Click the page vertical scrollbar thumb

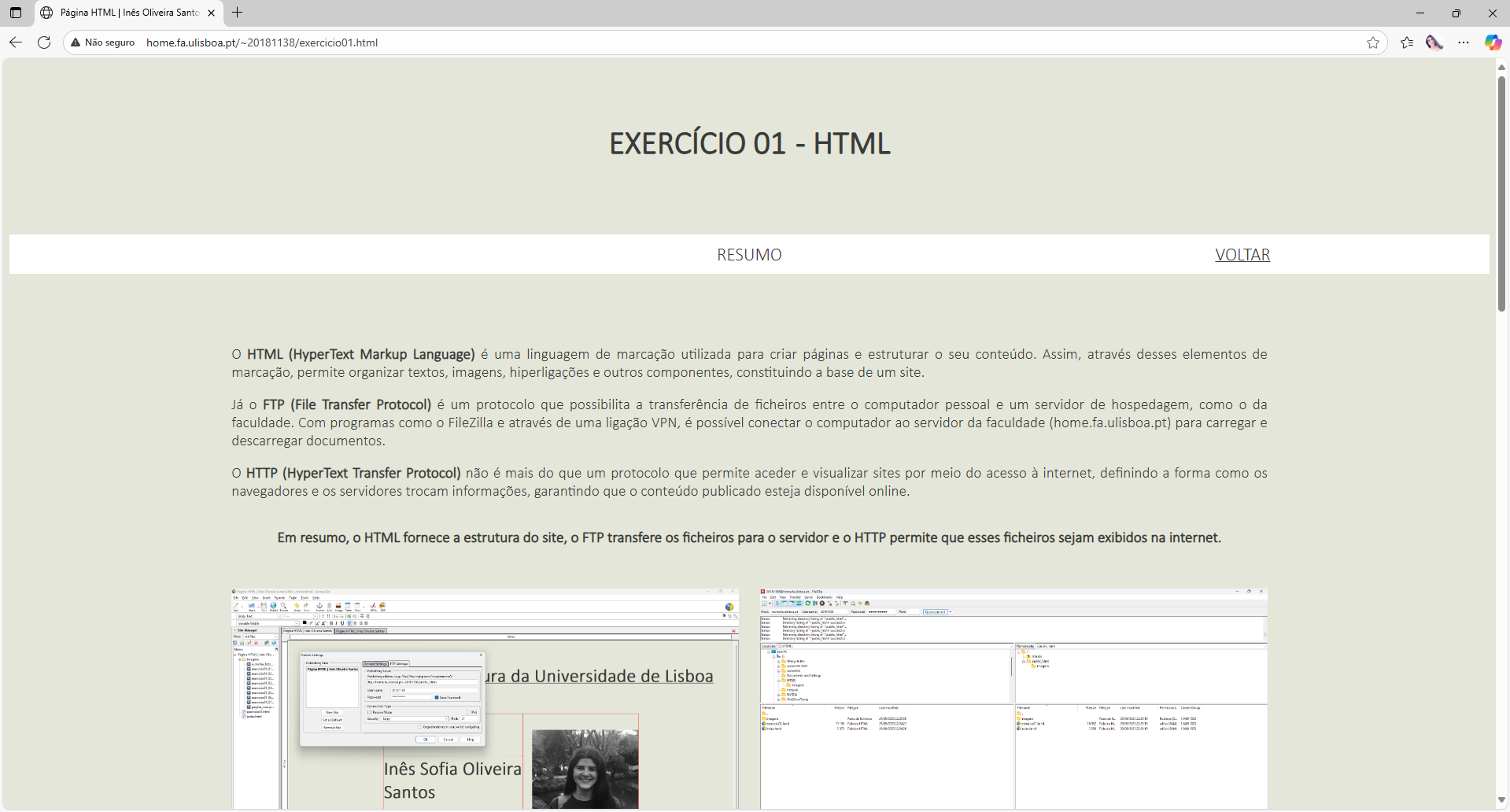pyautogui.click(x=1501, y=194)
